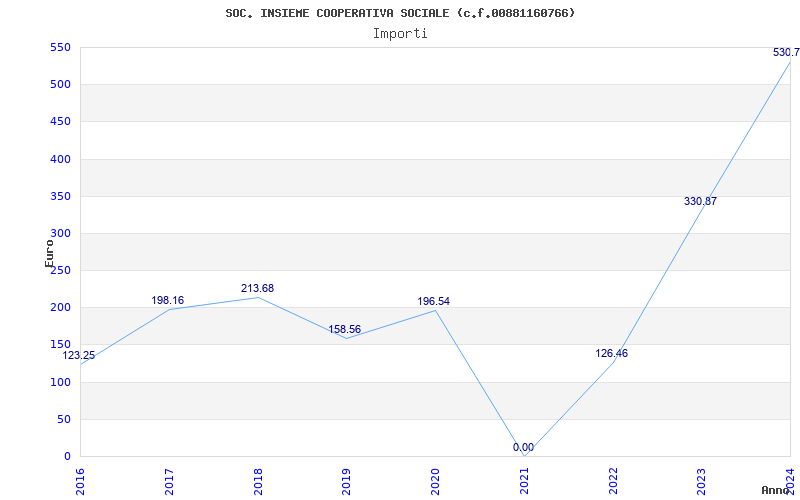
Task: Click the 50 y-axis tick label
Action: (63, 419)
